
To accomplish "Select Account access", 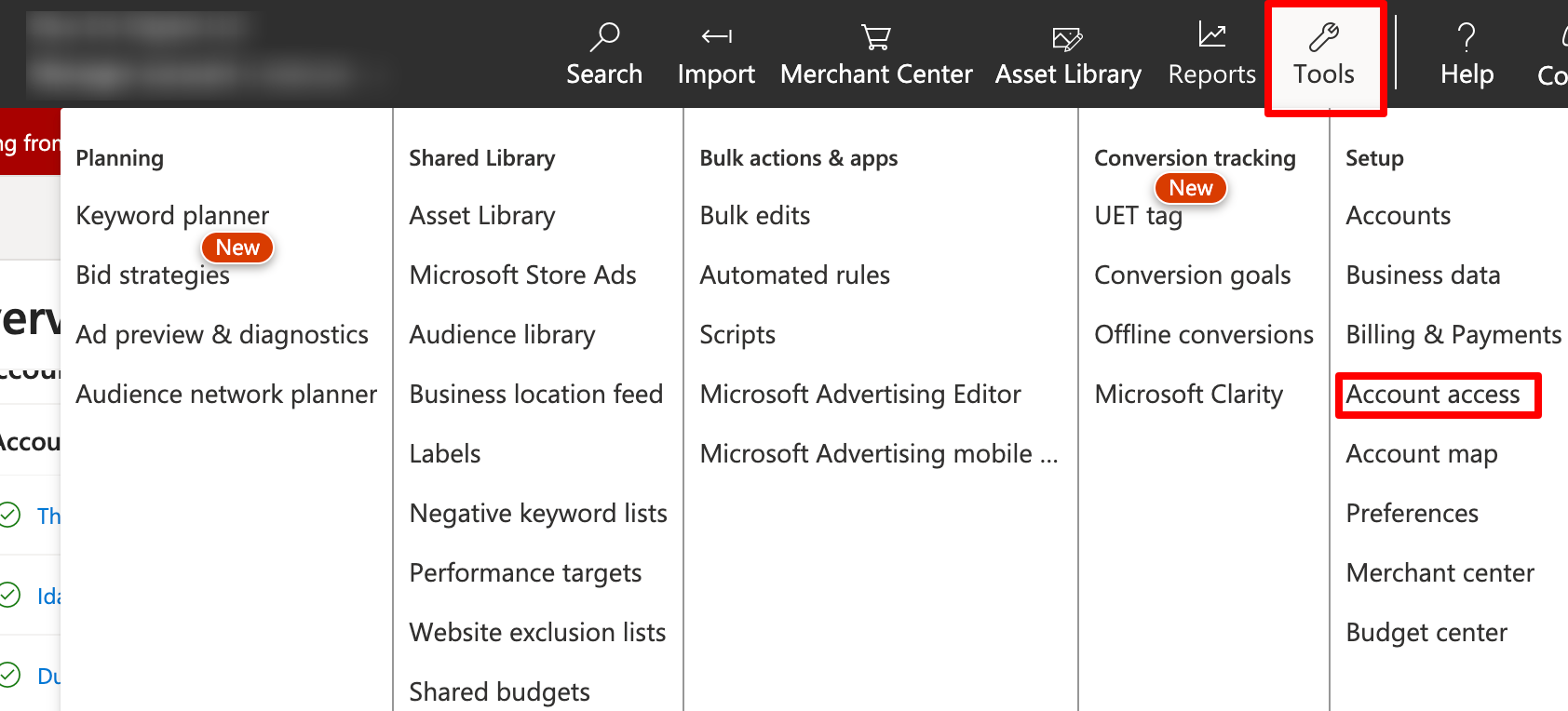I will 1433,395.
